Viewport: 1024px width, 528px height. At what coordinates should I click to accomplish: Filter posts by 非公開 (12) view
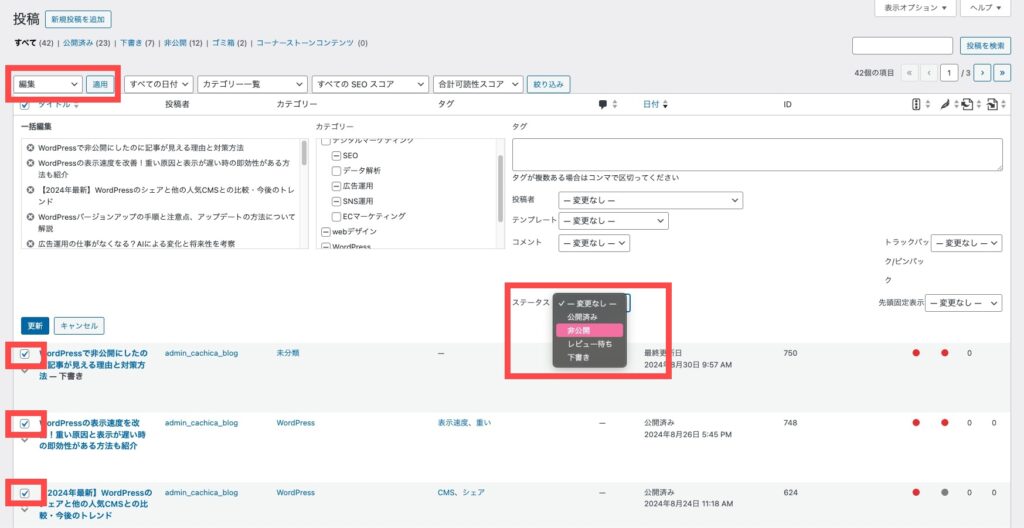[x=183, y=43]
